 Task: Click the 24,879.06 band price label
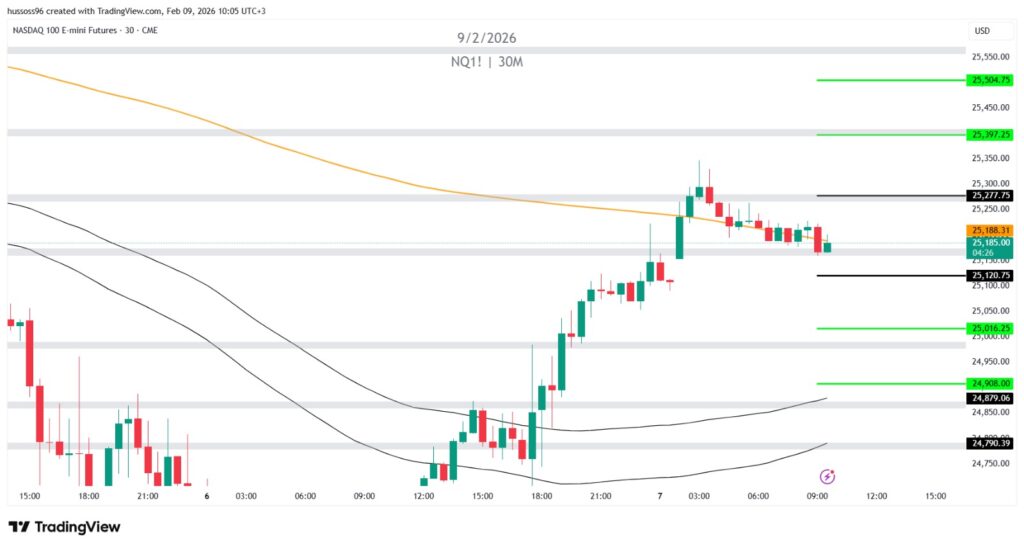990,398
